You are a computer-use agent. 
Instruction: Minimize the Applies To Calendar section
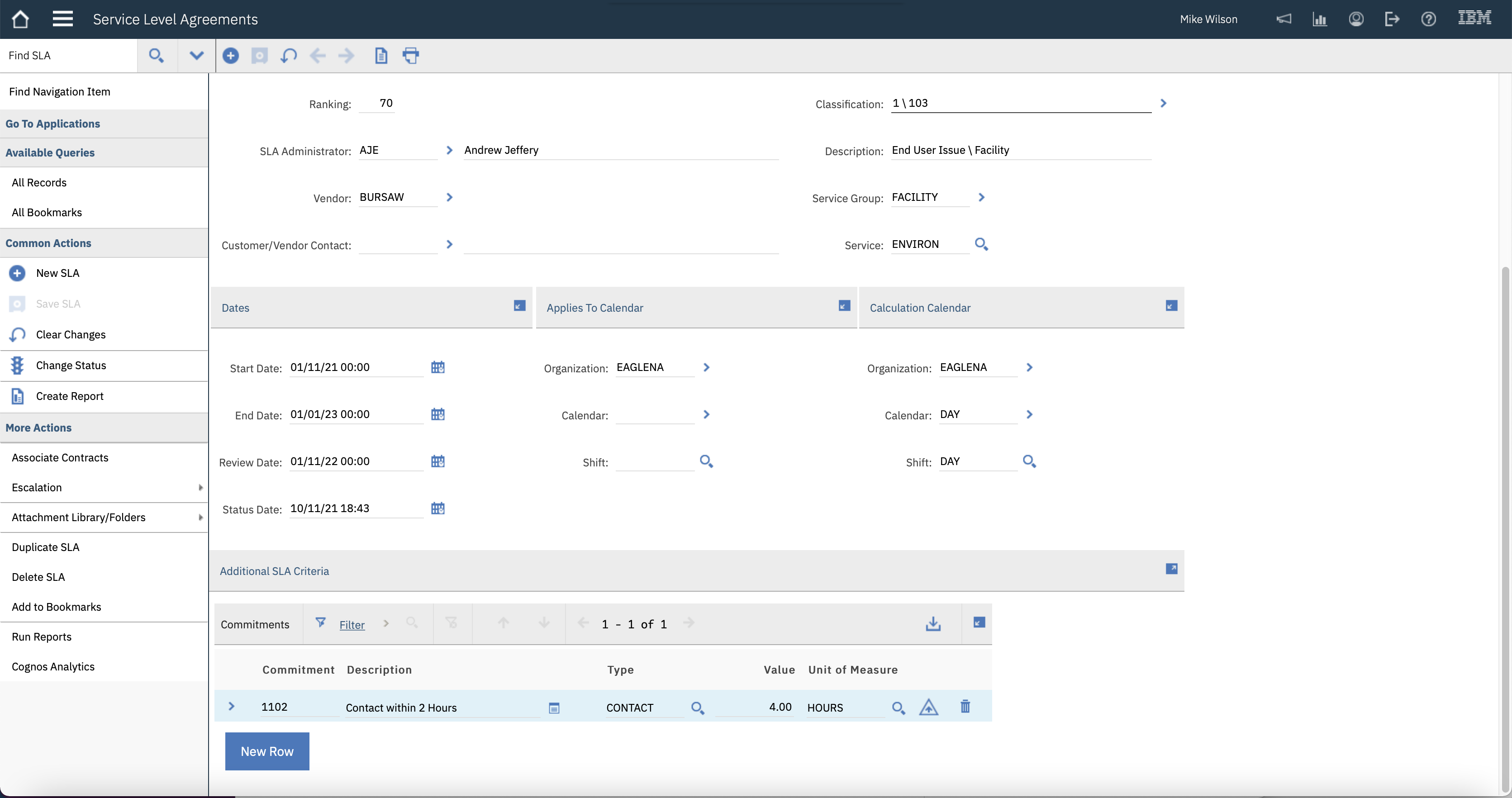point(844,306)
